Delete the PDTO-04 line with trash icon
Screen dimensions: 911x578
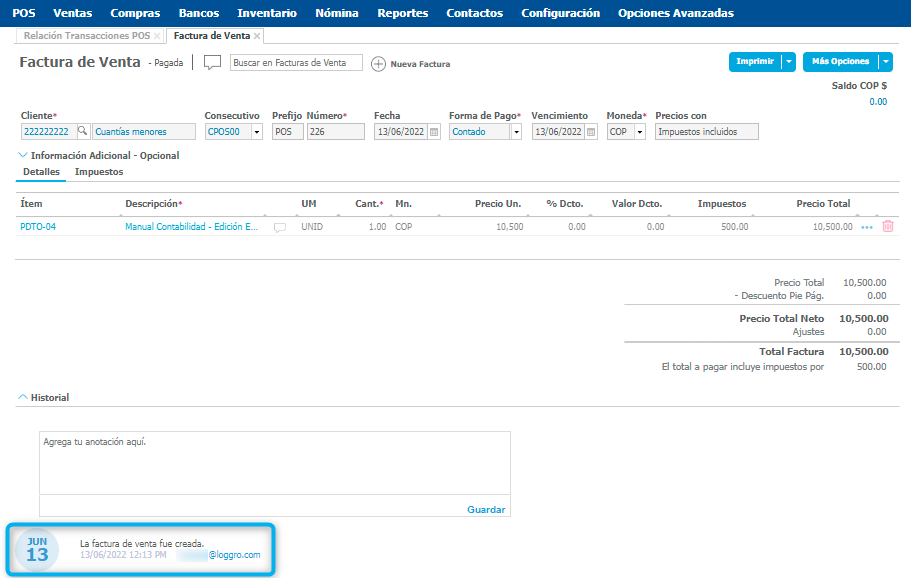[x=888, y=227]
